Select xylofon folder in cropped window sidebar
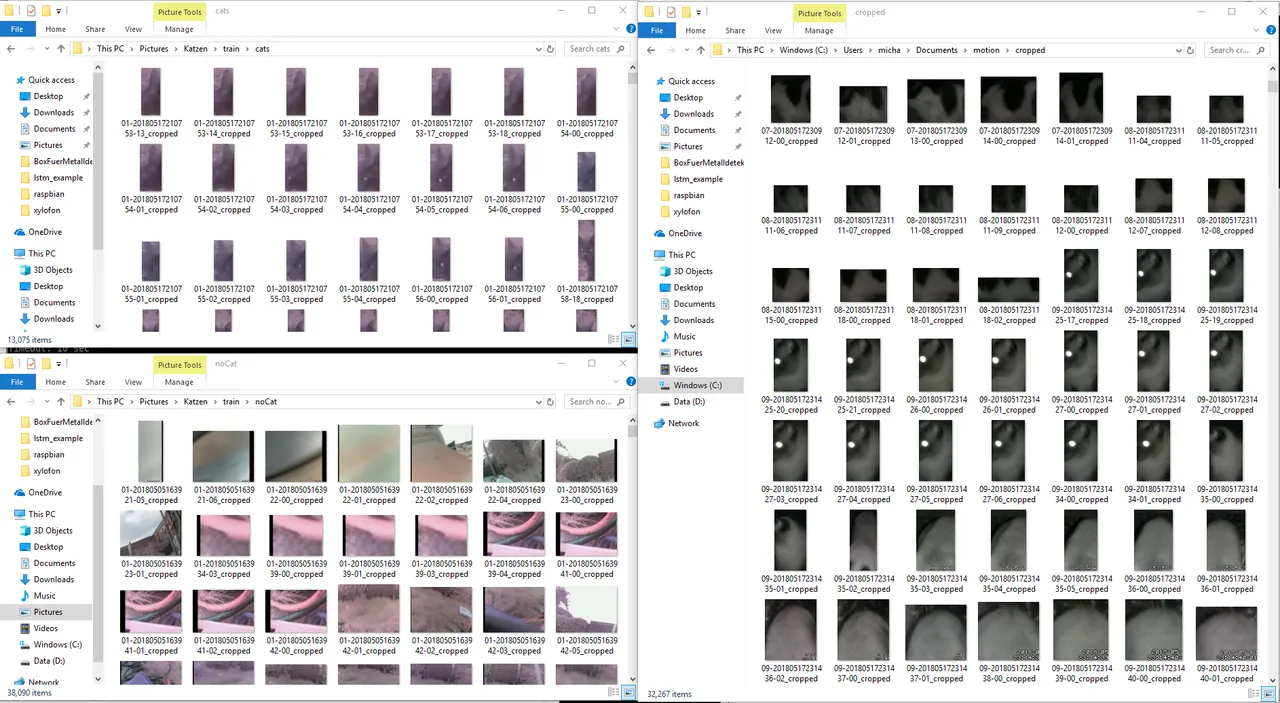The width and height of the screenshot is (1280, 703). pos(687,212)
